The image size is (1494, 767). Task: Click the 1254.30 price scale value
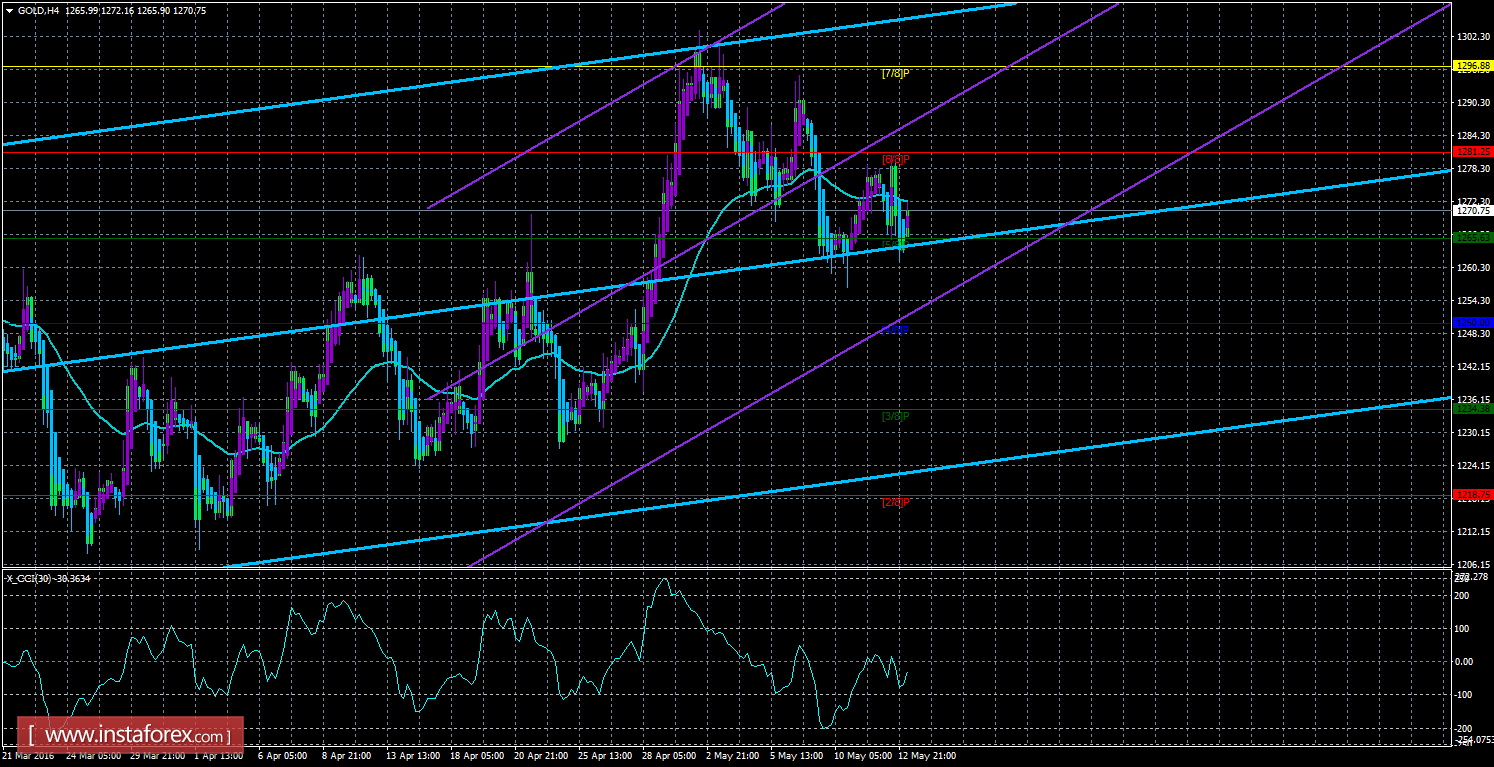click(1474, 301)
